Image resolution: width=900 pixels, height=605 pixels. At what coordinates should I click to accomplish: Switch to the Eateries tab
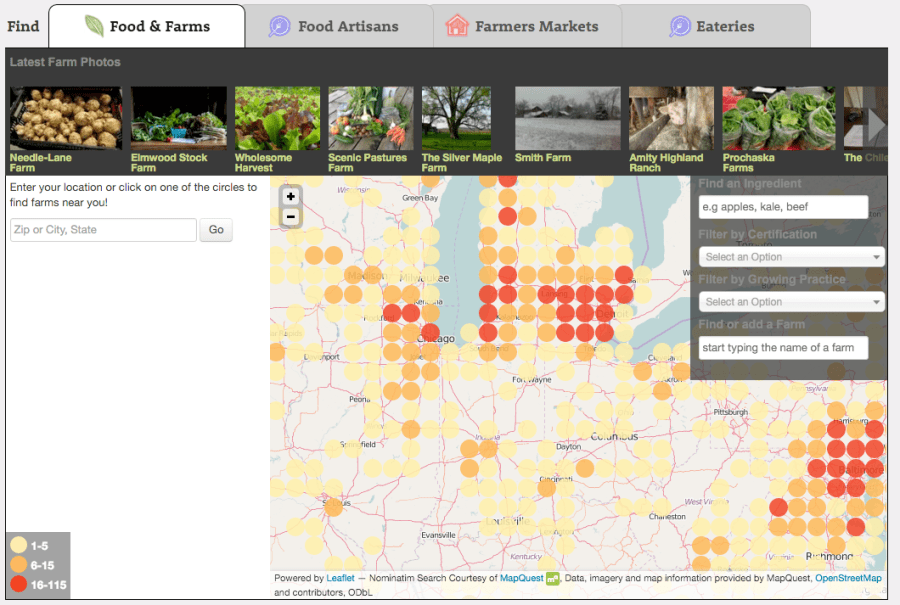[x=712, y=26]
